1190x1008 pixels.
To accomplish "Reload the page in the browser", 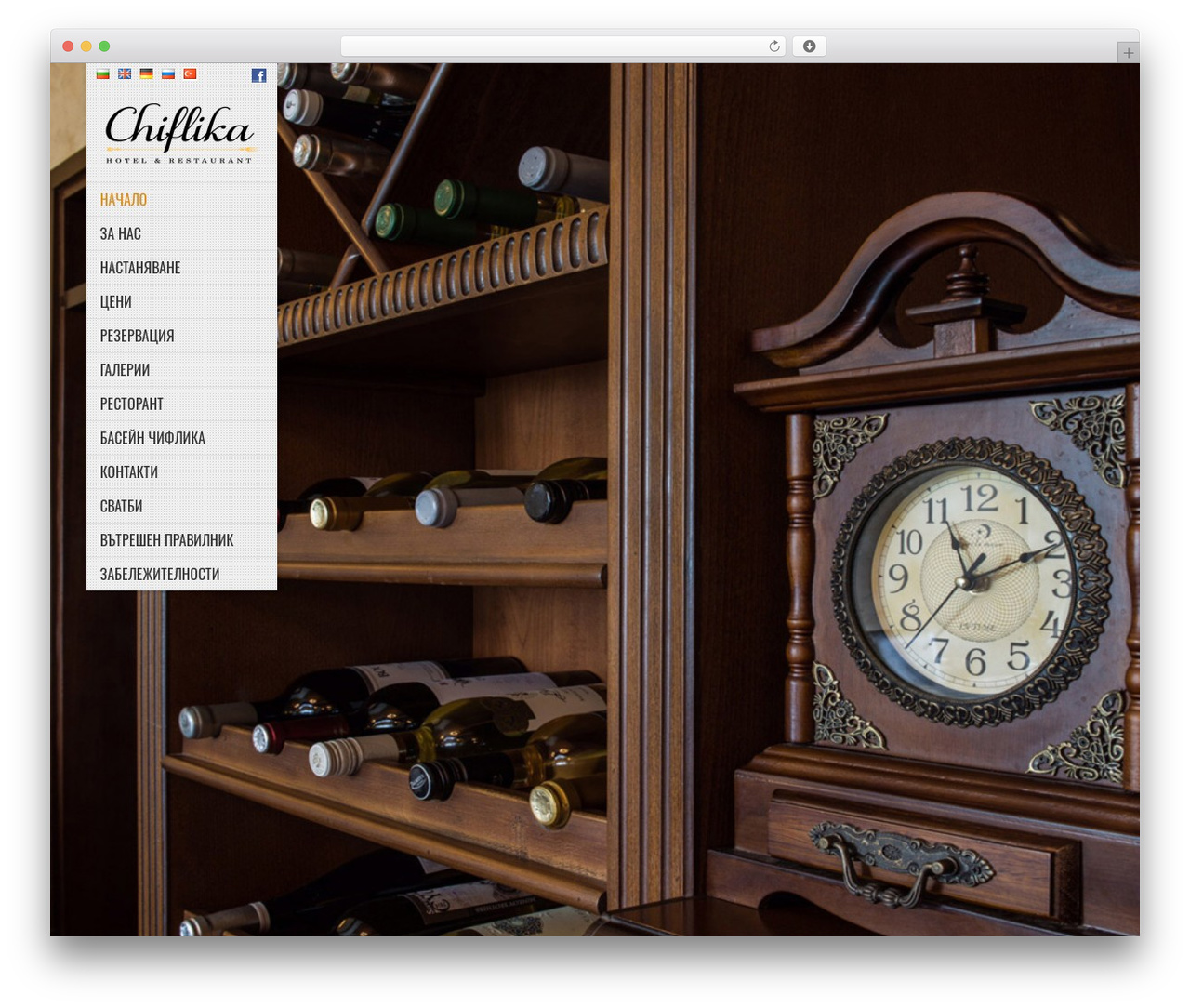I will point(773,46).
